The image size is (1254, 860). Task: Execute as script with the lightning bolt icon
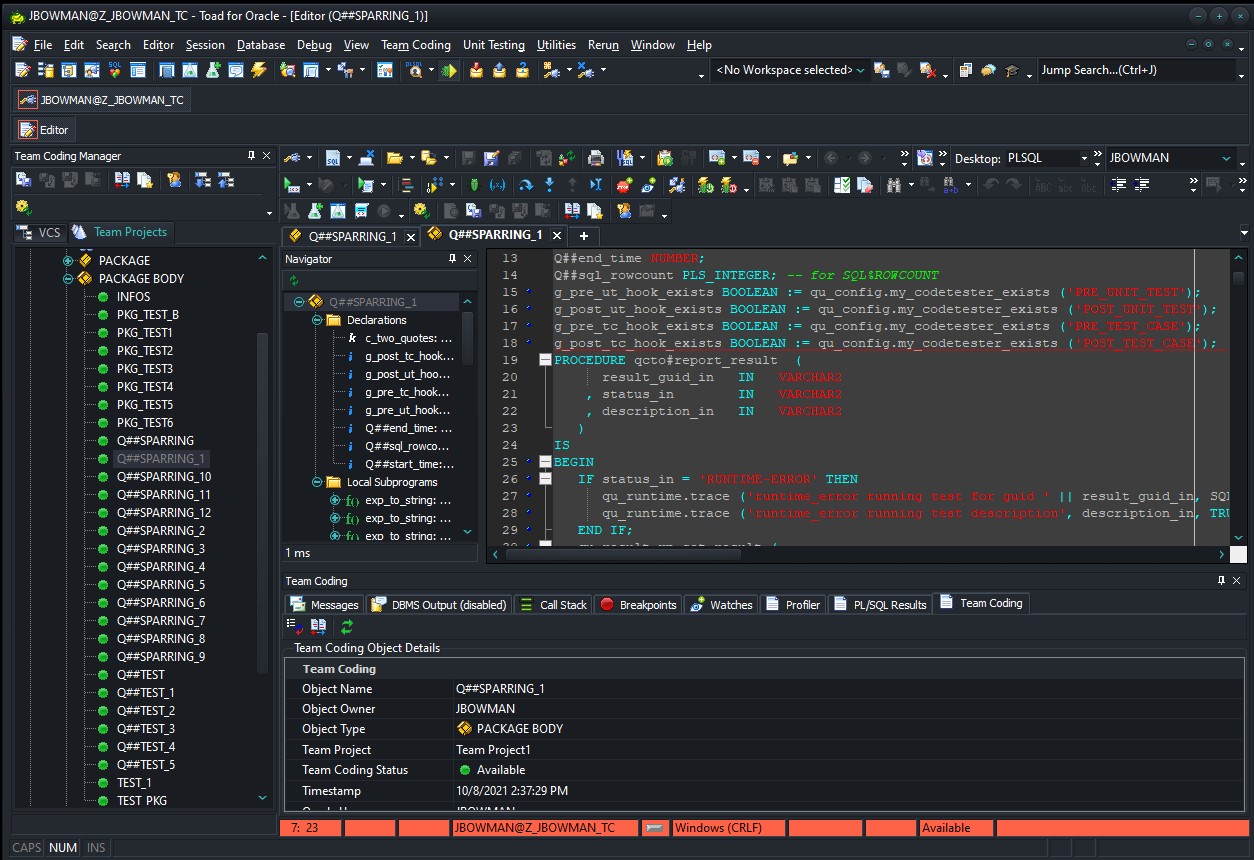point(258,70)
